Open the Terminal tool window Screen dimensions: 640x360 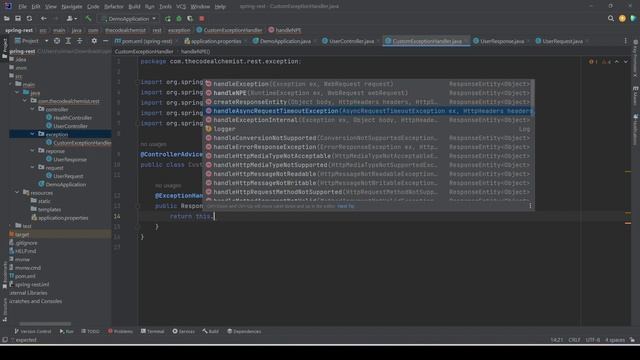pos(152,331)
